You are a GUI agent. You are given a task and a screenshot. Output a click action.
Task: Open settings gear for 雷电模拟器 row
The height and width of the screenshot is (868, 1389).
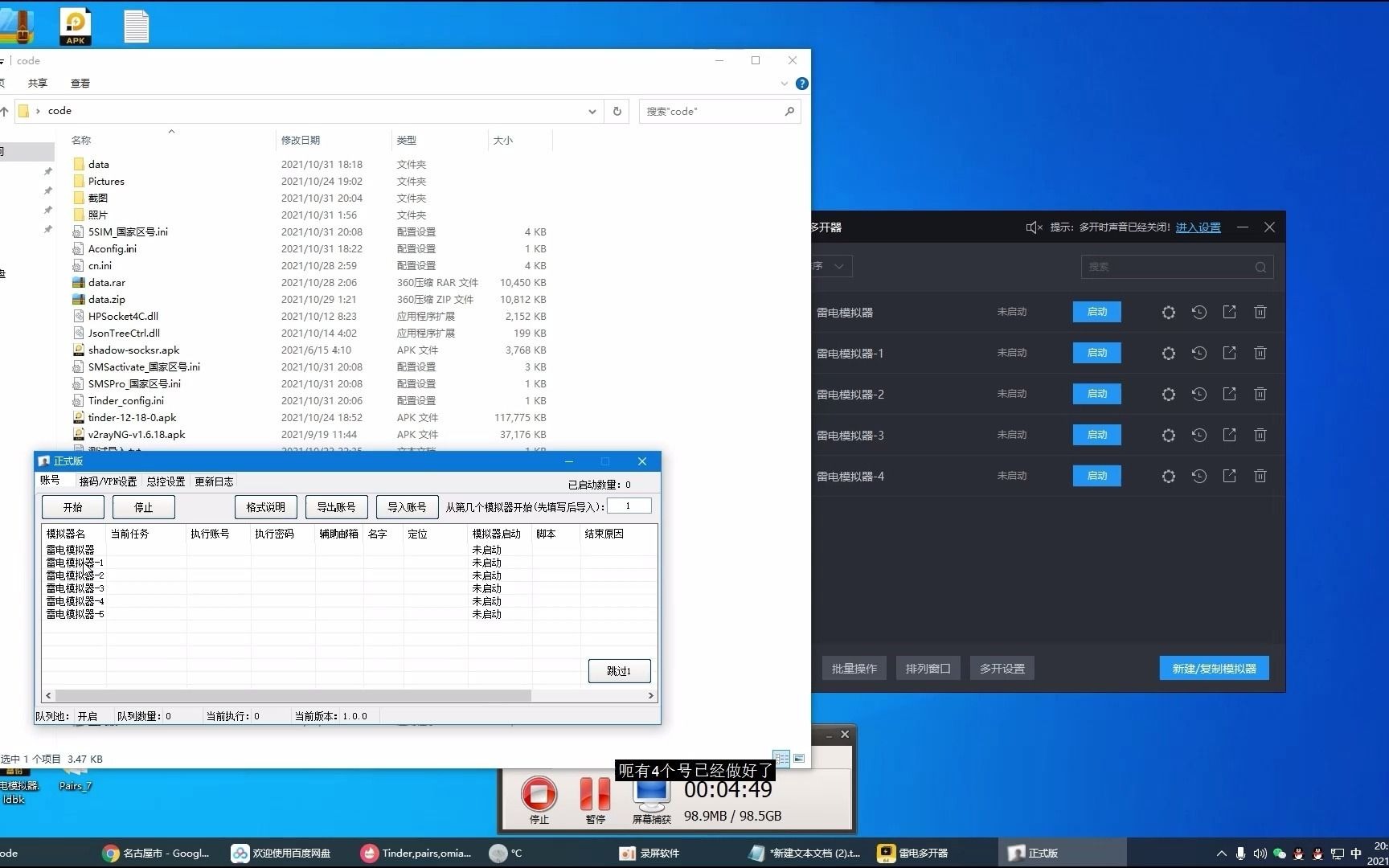(1169, 312)
